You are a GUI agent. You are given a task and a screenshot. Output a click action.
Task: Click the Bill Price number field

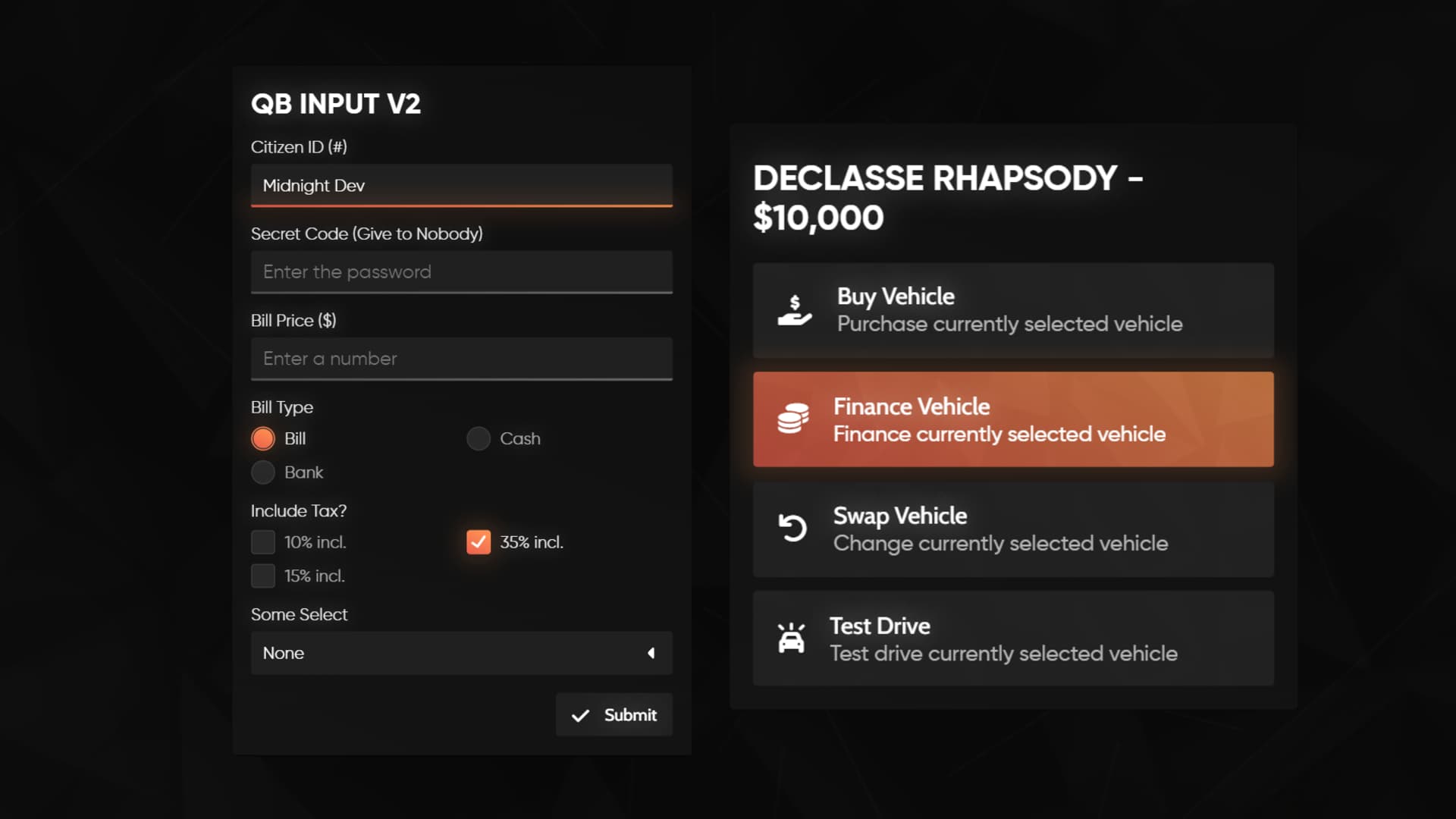point(461,358)
